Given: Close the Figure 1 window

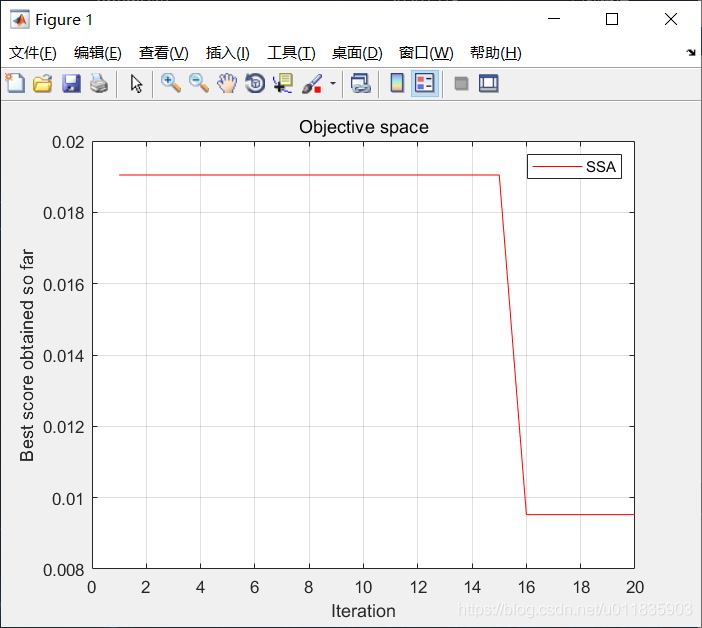Looking at the screenshot, I should pyautogui.click(x=671, y=19).
